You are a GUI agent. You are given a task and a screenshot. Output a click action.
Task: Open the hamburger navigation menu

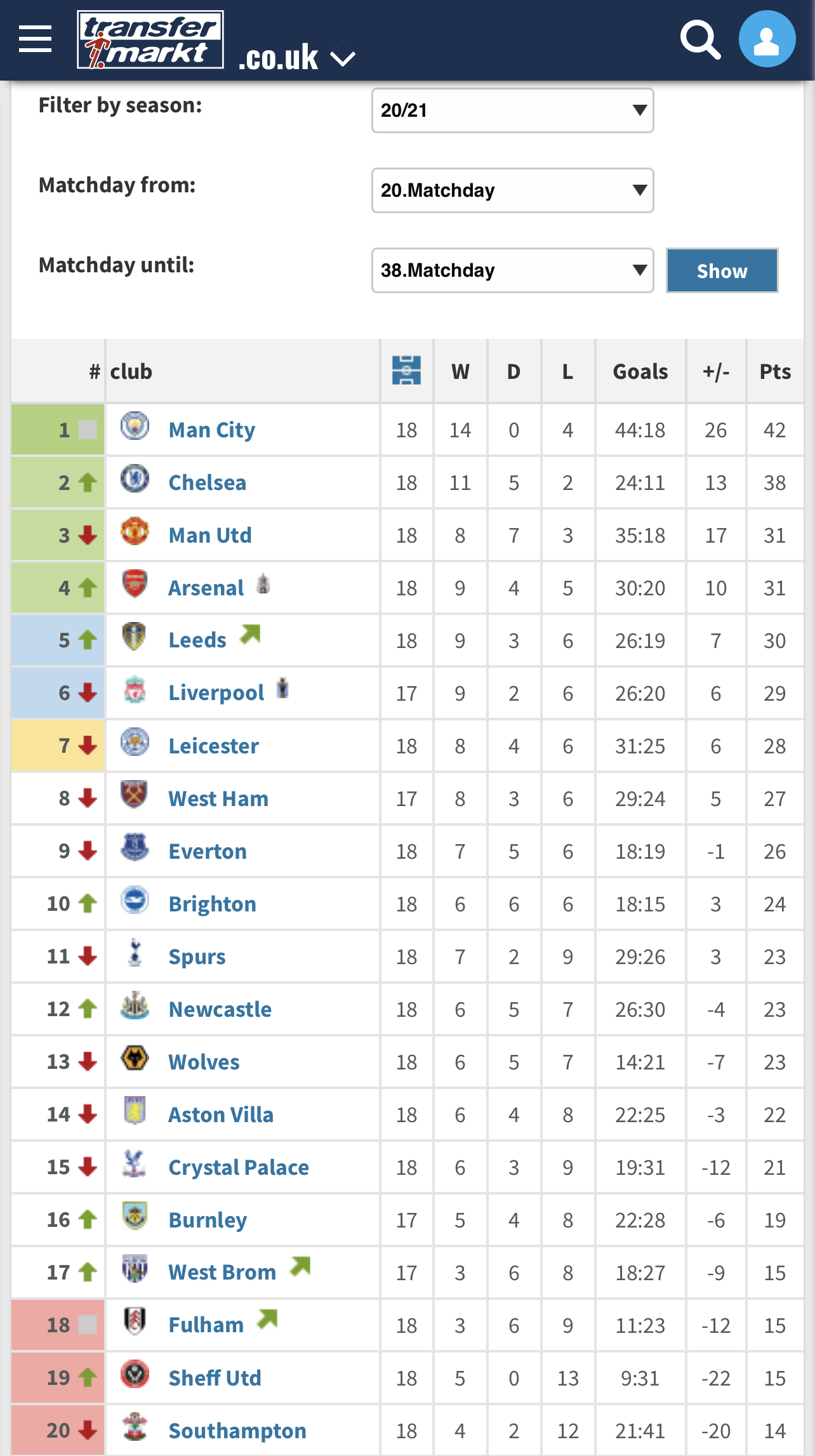(x=35, y=39)
